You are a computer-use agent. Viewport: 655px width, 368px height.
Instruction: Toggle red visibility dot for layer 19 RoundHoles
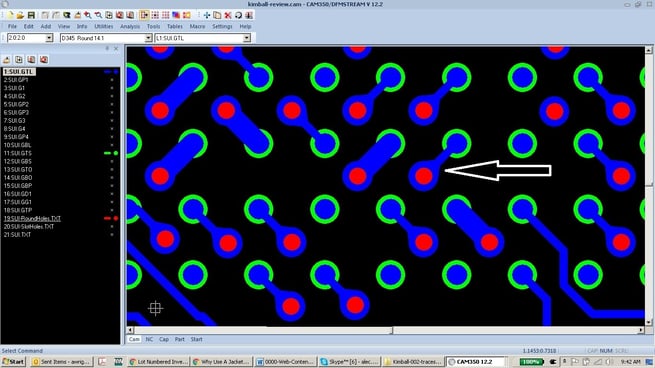point(116,218)
